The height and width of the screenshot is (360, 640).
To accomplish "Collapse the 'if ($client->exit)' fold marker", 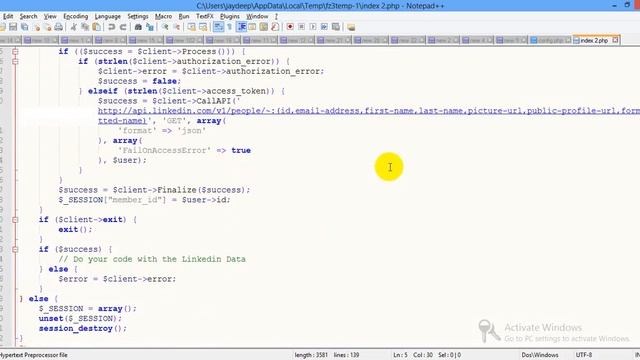I will click(x=15, y=220).
